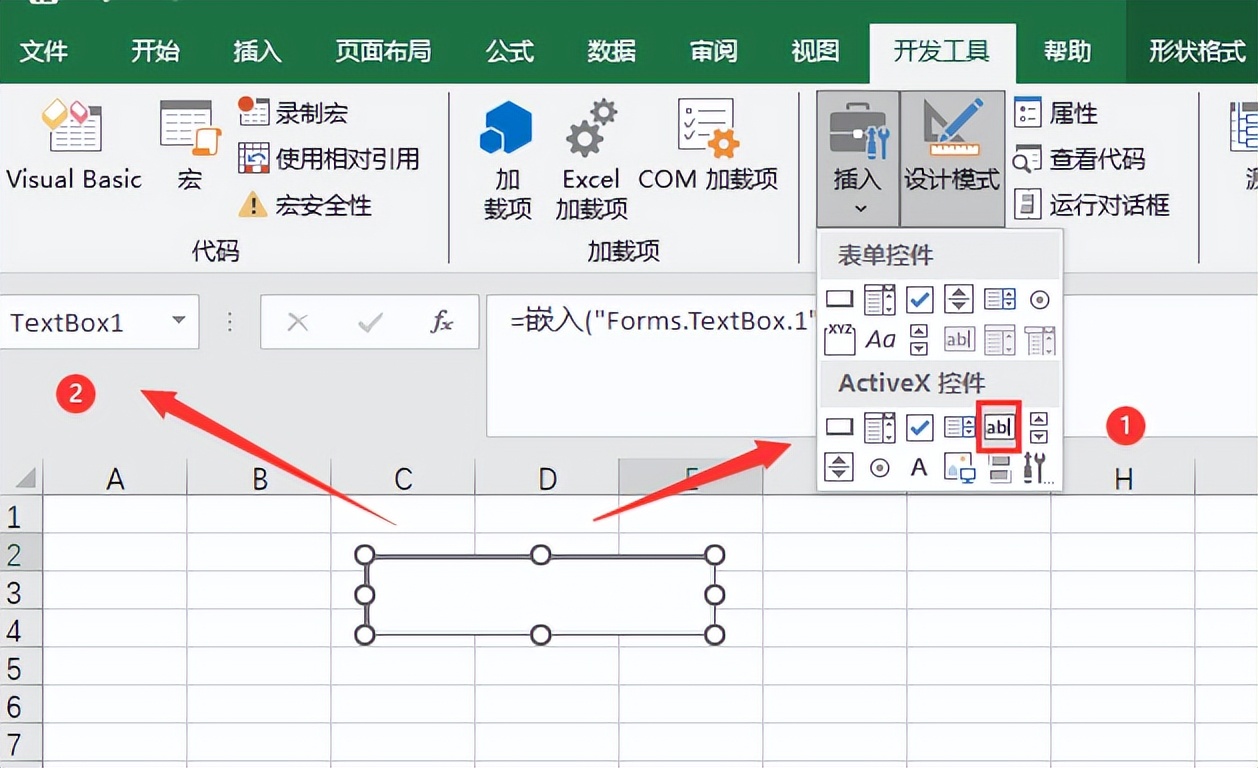This screenshot has height=768, width=1258.
Task: Open the 文件 file tab
Action: (43, 50)
